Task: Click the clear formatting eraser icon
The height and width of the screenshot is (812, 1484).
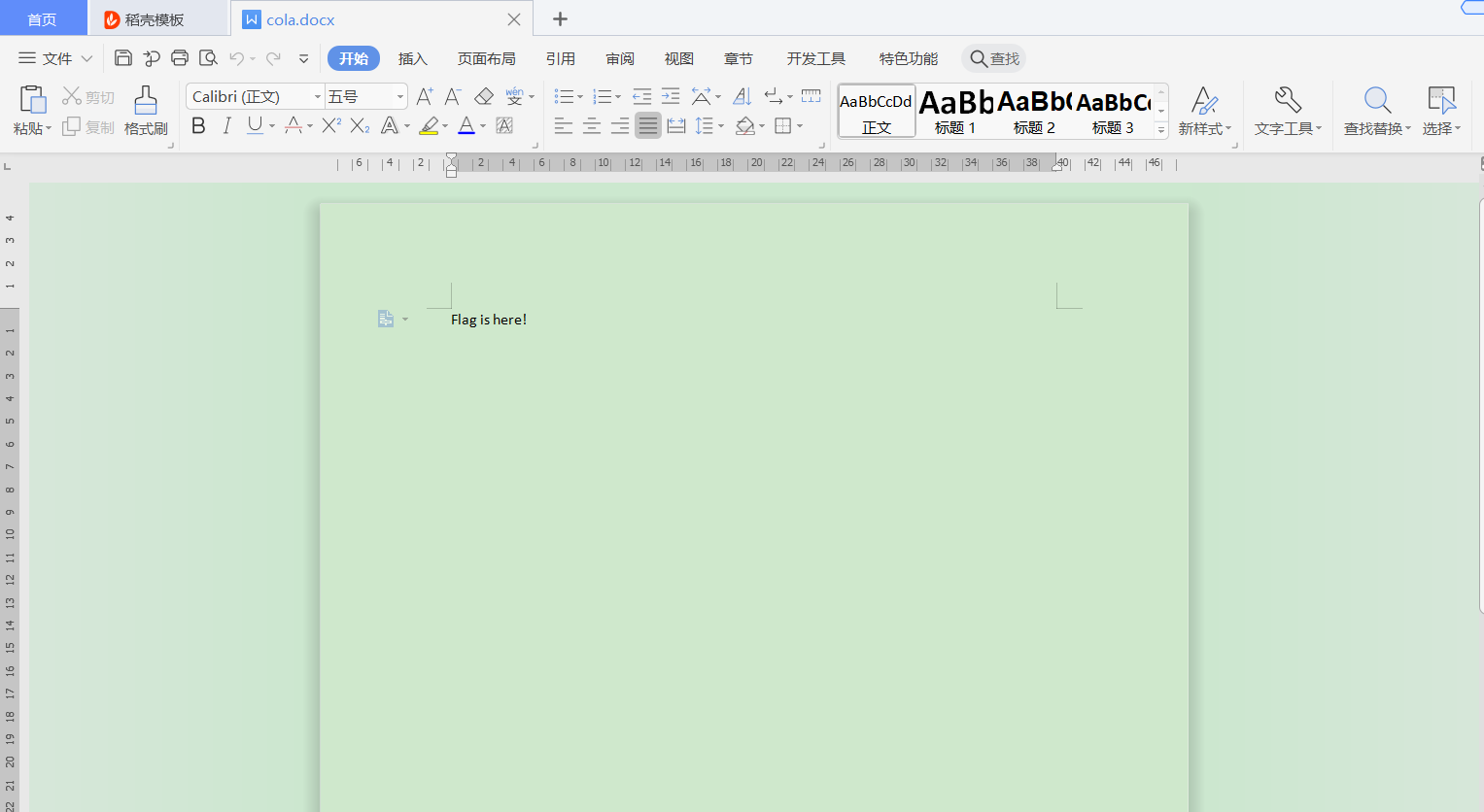Action: (484, 96)
